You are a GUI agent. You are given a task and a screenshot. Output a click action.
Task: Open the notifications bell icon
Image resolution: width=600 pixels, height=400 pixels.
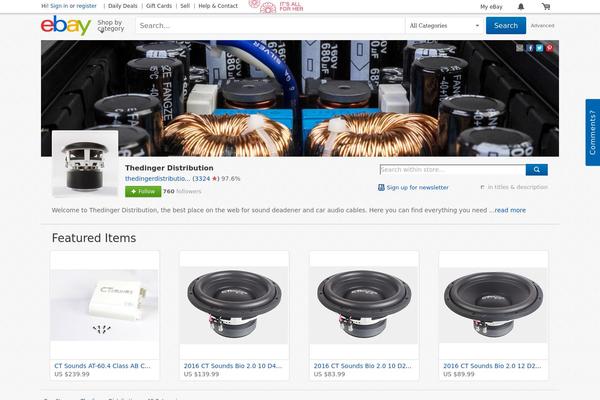tap(521, 7)
